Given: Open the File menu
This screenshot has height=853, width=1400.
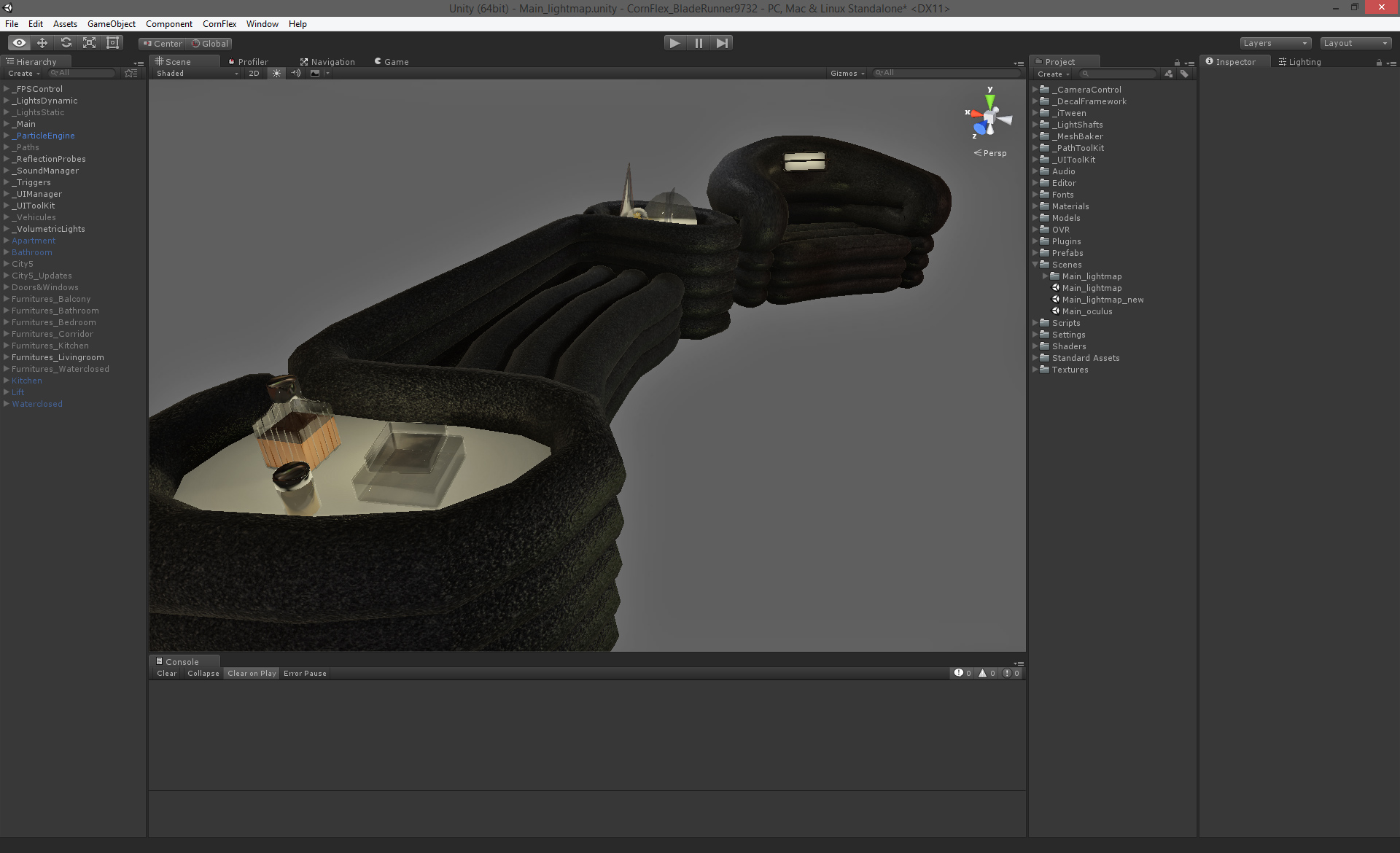Looking at the screenshot, I should point(12,24).
